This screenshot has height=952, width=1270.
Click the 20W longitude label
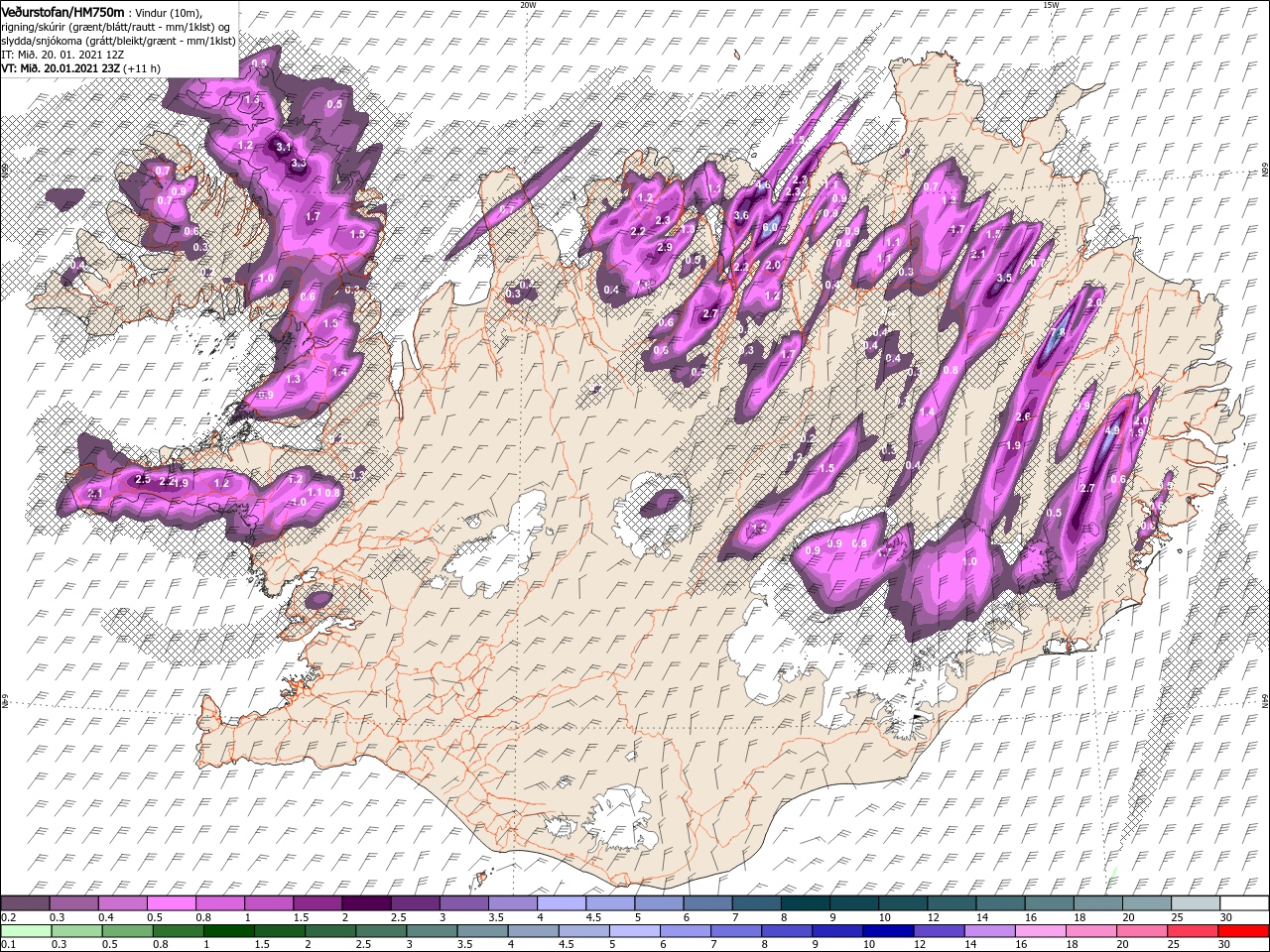tap(527, 5)
